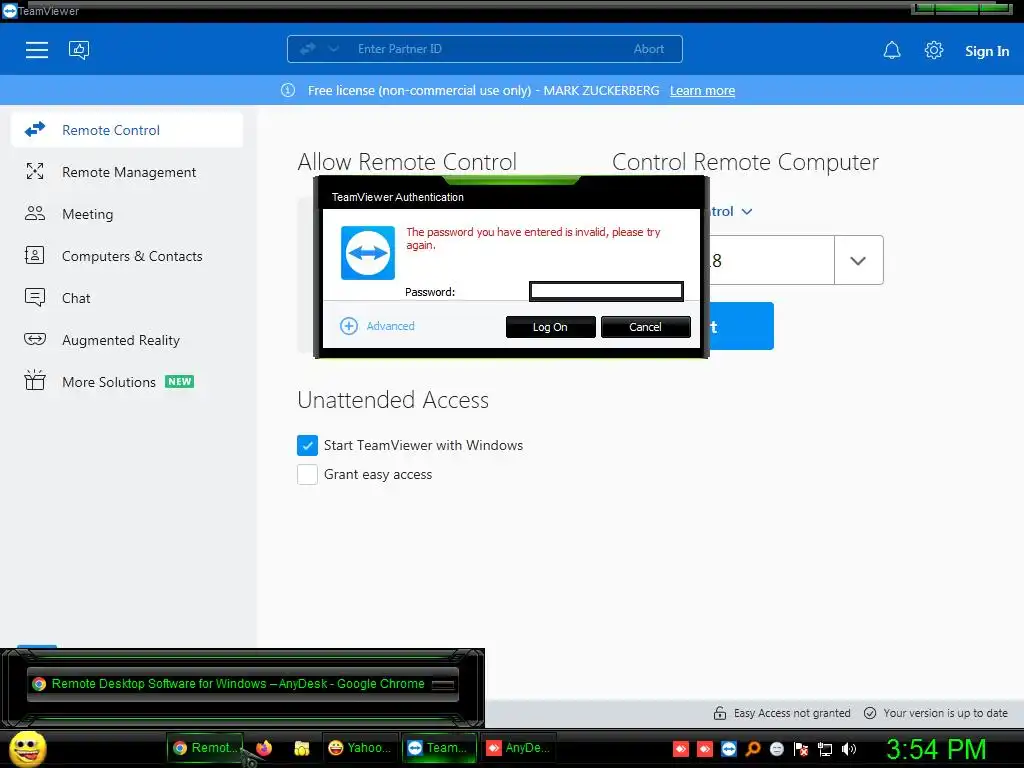The image size is (1024, 768).
Task: Open Computers & Contacts
Action: point(127,256)
